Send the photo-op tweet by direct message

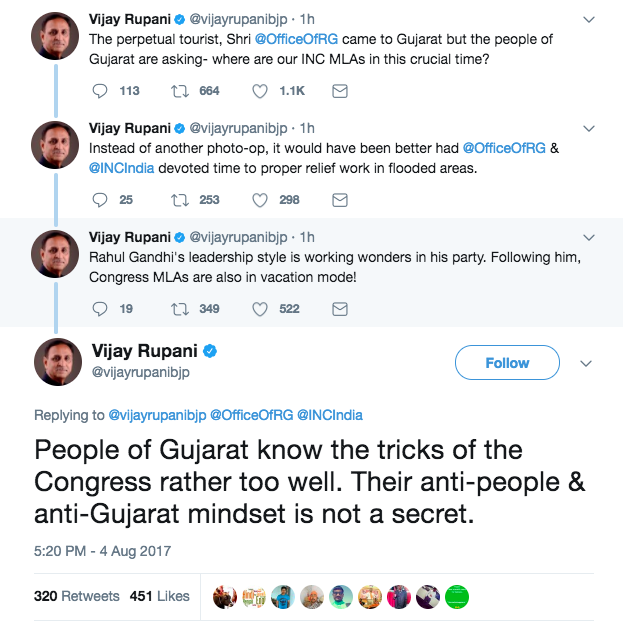(340, 91)
